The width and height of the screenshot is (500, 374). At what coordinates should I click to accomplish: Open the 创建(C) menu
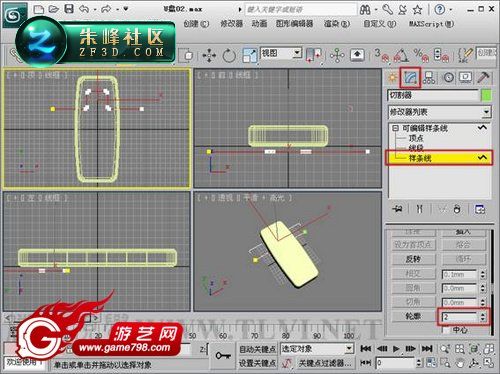pyautogui.click(x=196, y=24)
